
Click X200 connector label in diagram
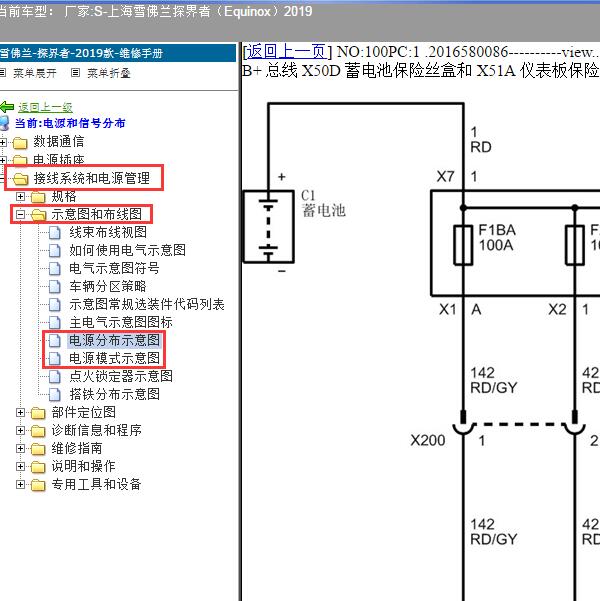(428, 441)
